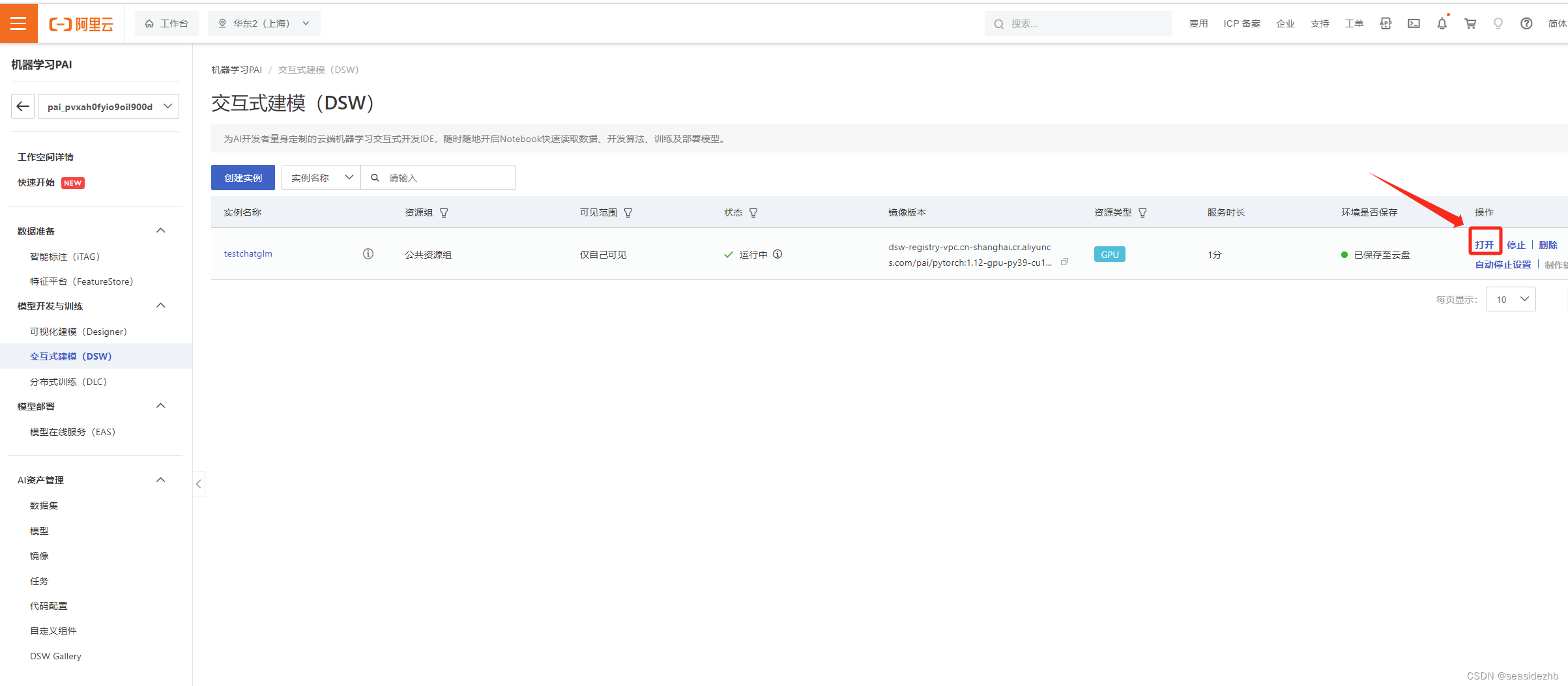1568x686 pixels.
Task: Filter by 可见范围 column funnel icon
Action: [628, 213]
